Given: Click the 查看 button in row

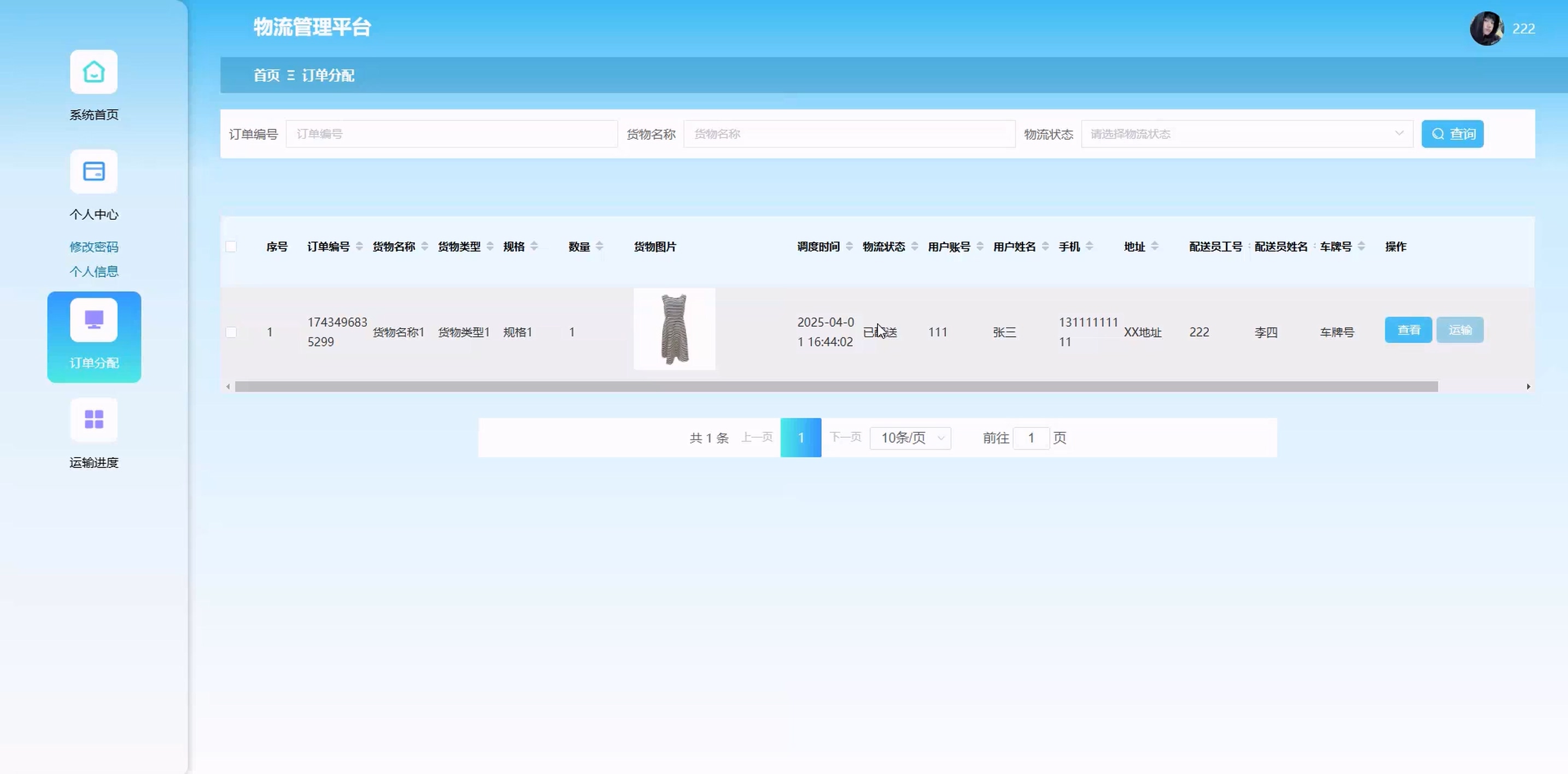Looking at the screenshot, I should (x=1408, y=330).
